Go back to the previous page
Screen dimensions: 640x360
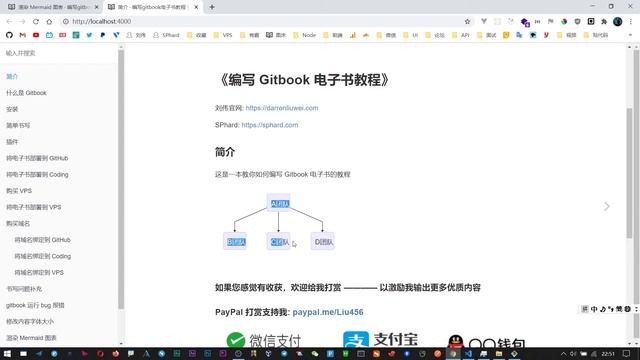9,21
